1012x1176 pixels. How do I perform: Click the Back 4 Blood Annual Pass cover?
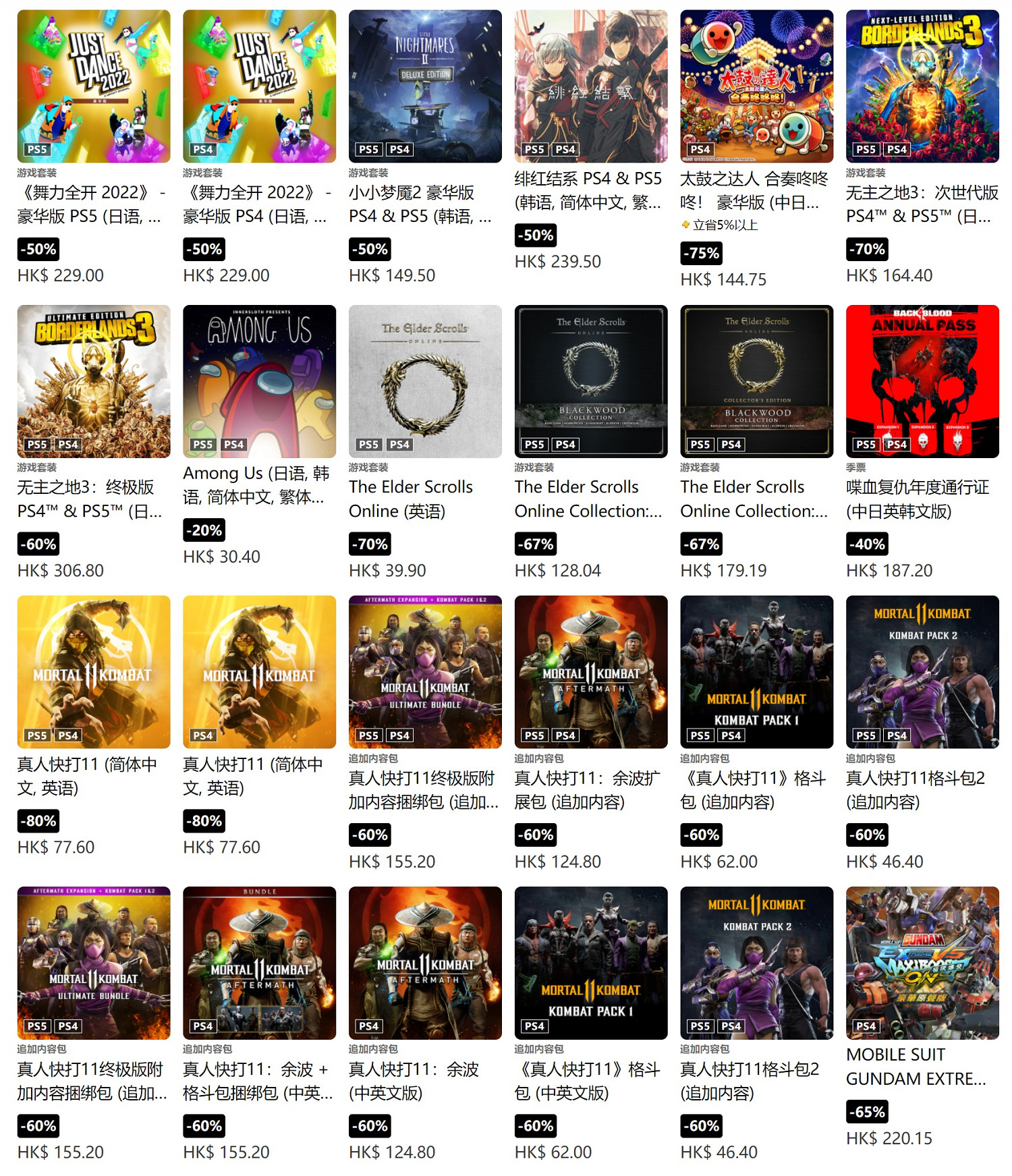(922, 381)
